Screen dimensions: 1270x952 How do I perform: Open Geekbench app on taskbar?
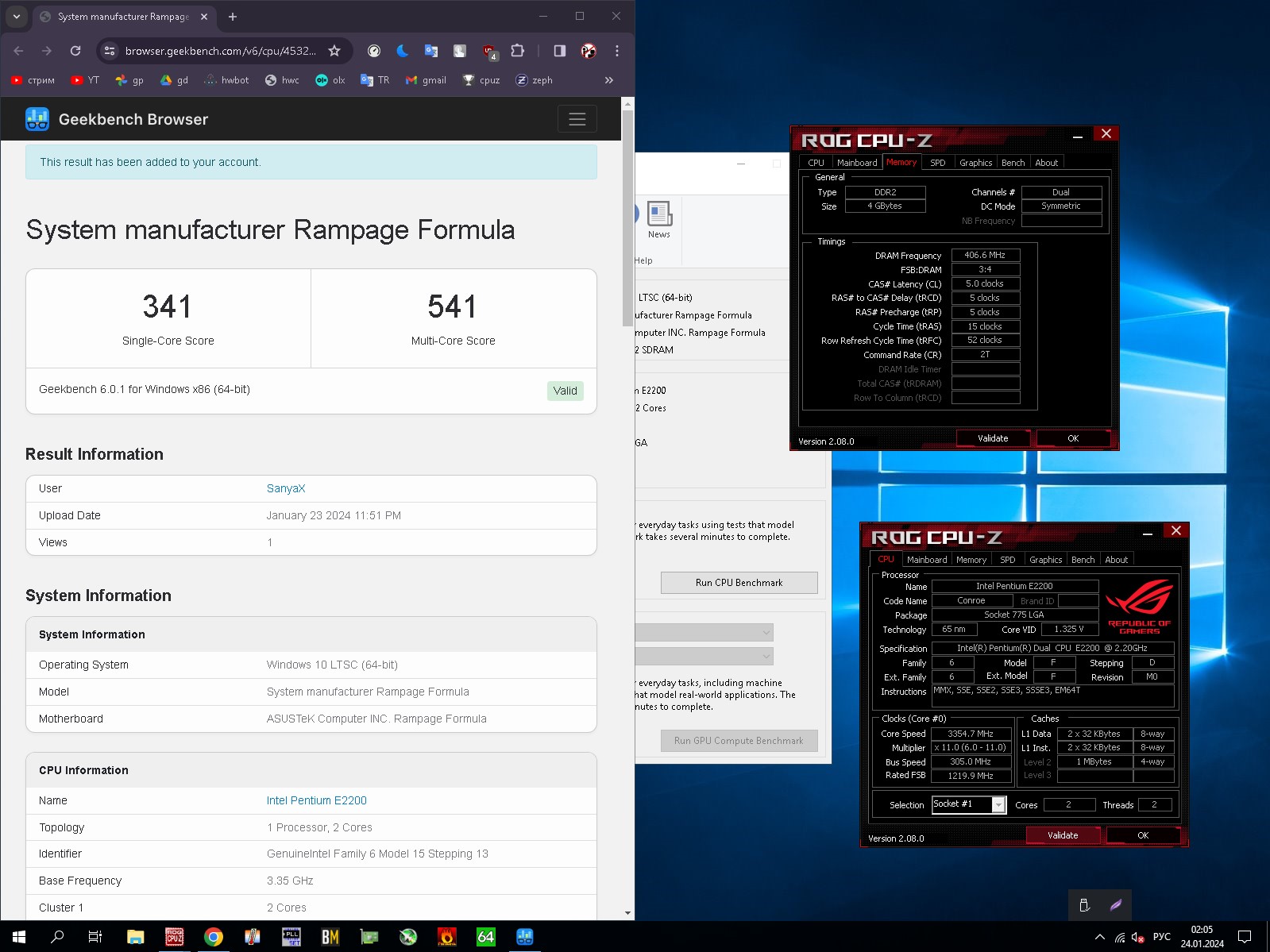pyautogui.click(x=524, y=937)
